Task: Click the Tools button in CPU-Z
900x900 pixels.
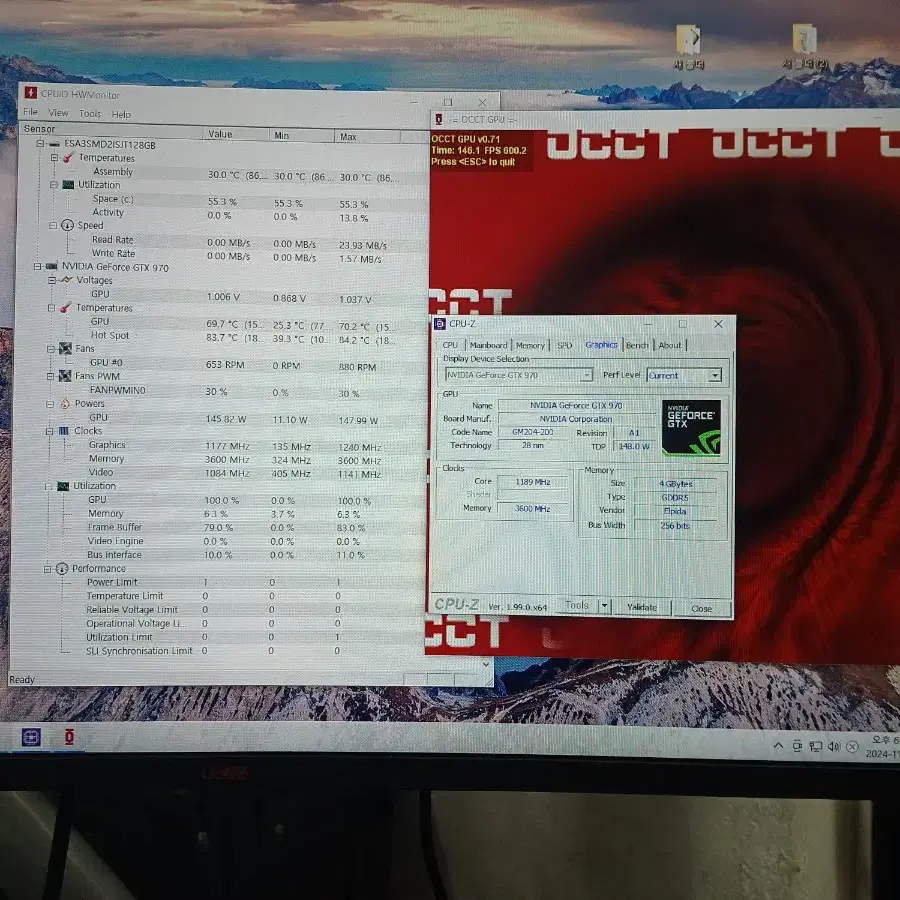Action: [577, 606]
